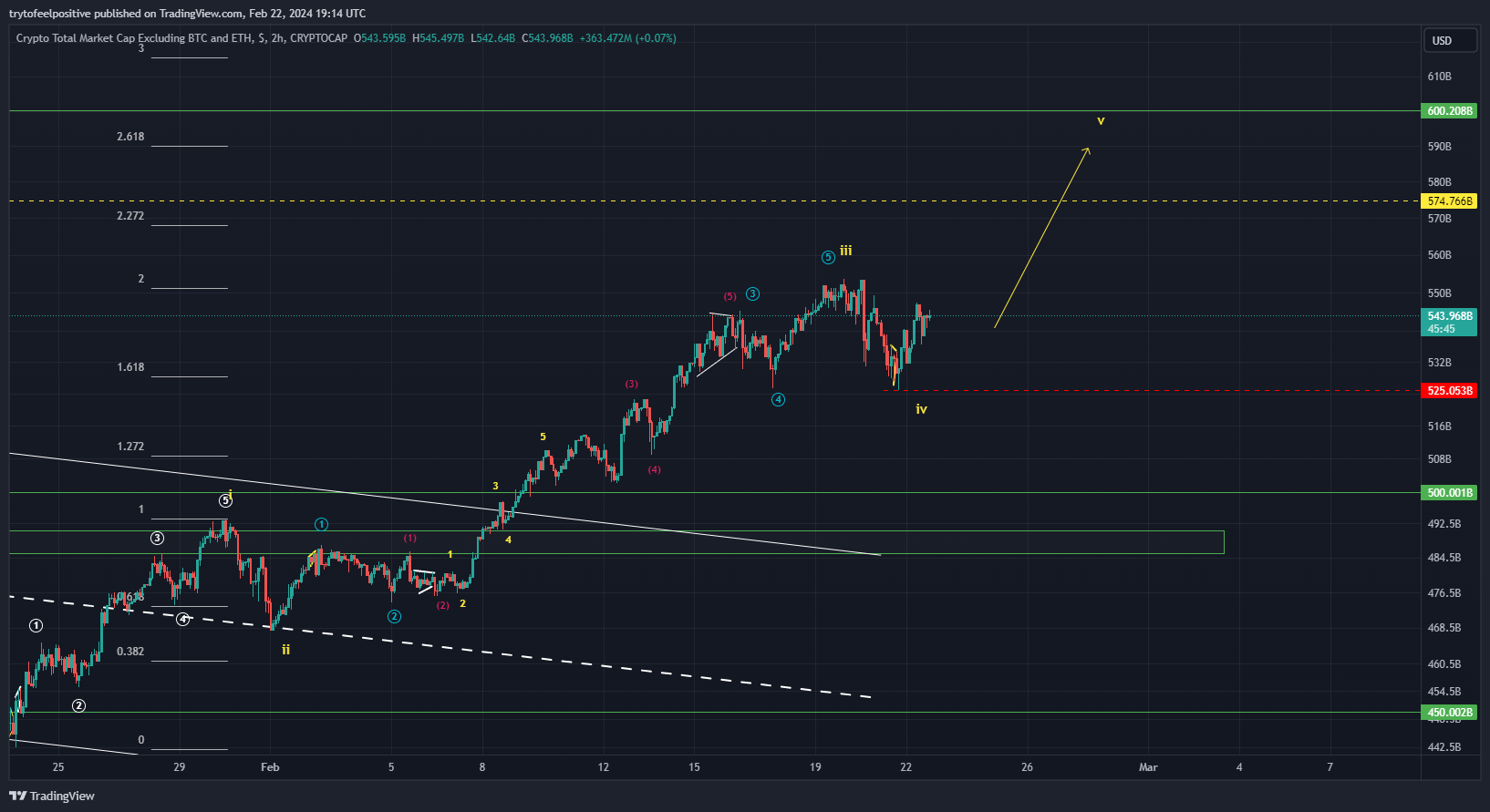The image size is (1490, 812).
Task: Click the 2.618 Fibonacci level label
Action: [130, 137]
